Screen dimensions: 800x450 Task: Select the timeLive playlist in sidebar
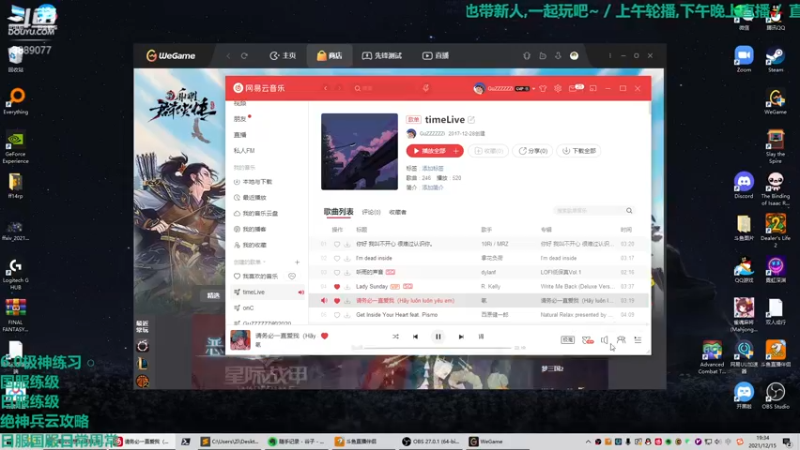[265, 292]
